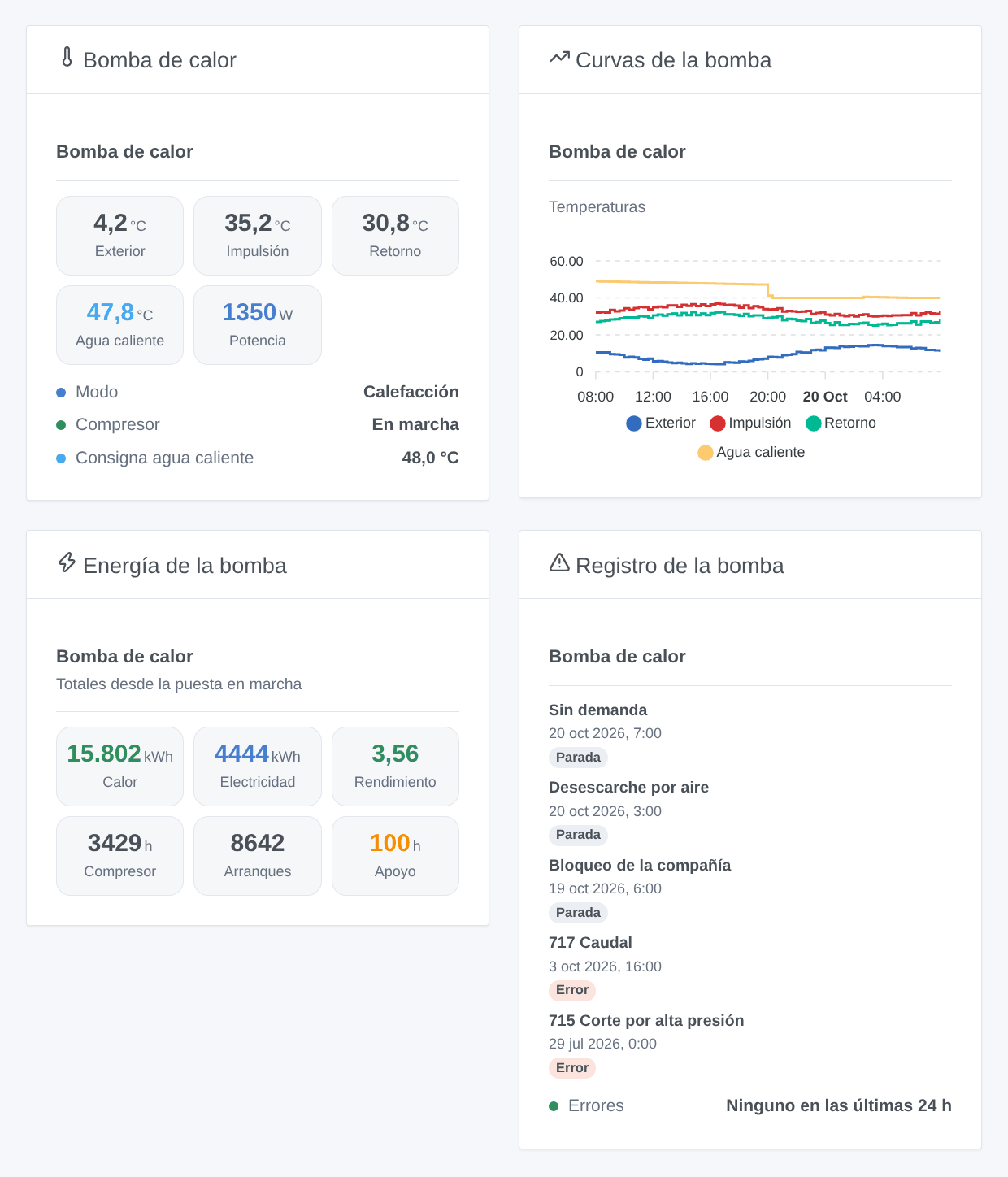The width and height of the screenshot is (1008, 1177).
Task: Open the Rendimiento 3,56 tile
Action: click(395, 767)
